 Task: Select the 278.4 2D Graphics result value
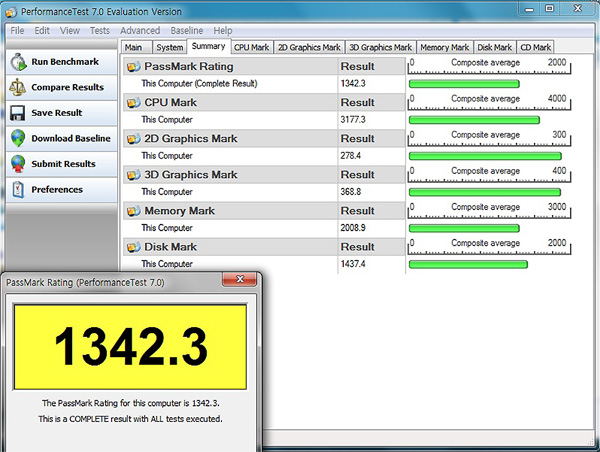(351, 156)
